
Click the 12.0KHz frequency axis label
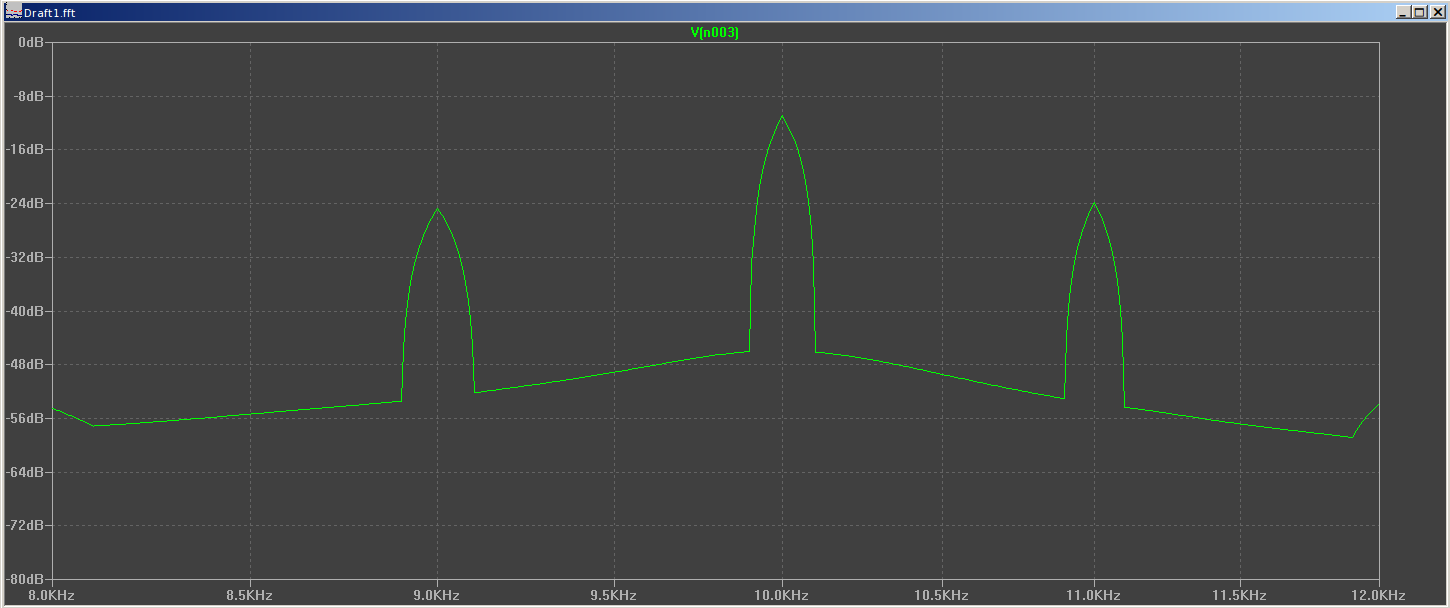1380,595
